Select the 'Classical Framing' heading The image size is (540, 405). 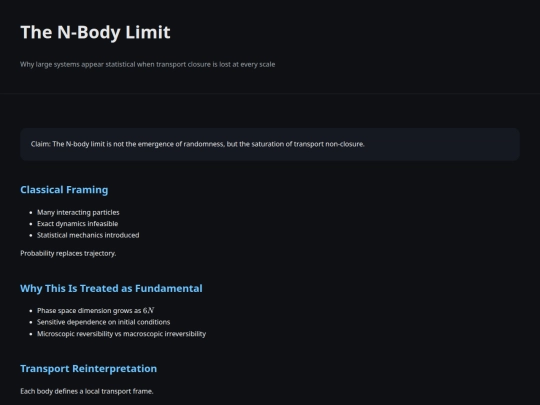coord(64,190)
